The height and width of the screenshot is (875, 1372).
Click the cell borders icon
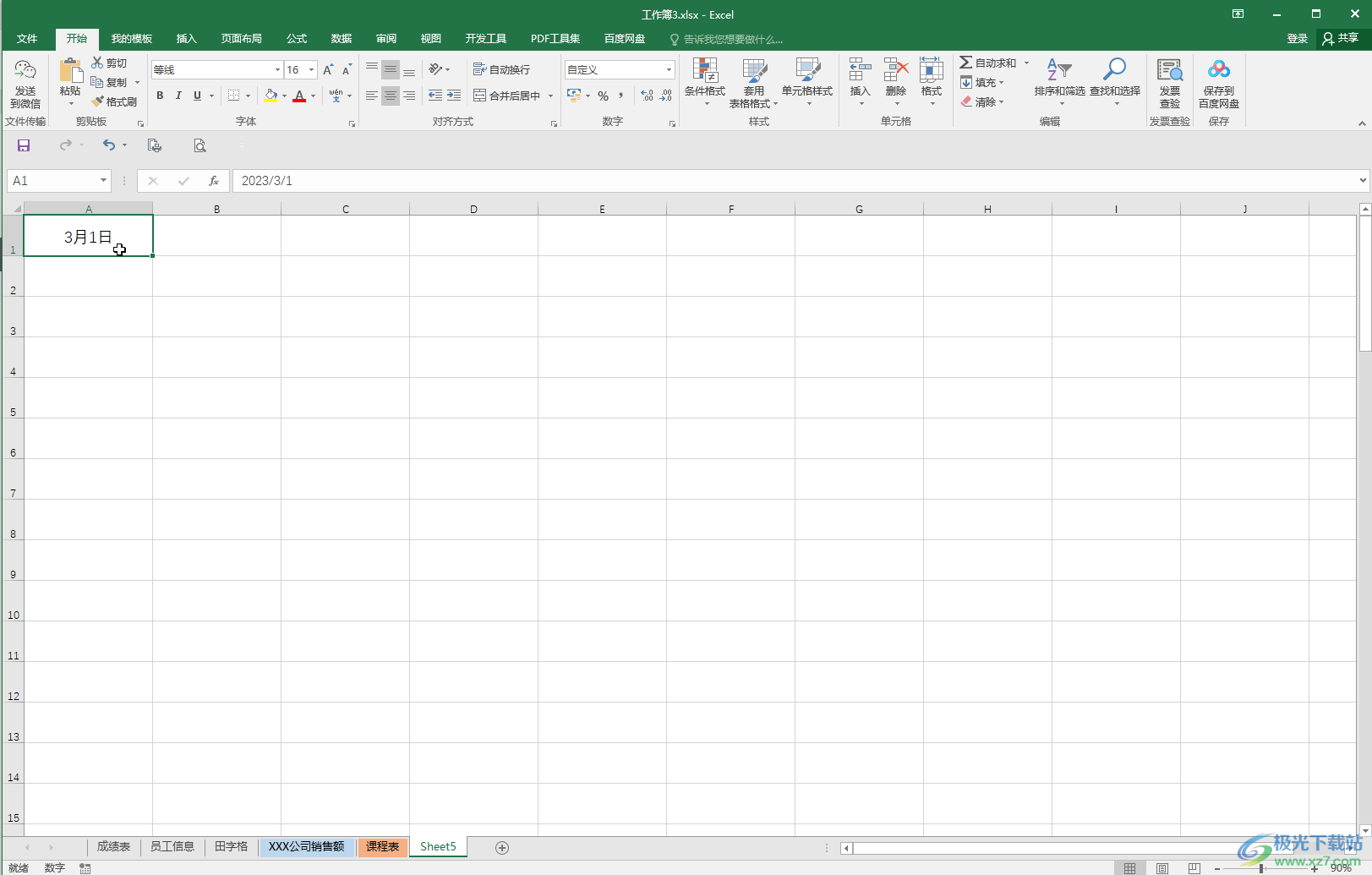(234, 96)
